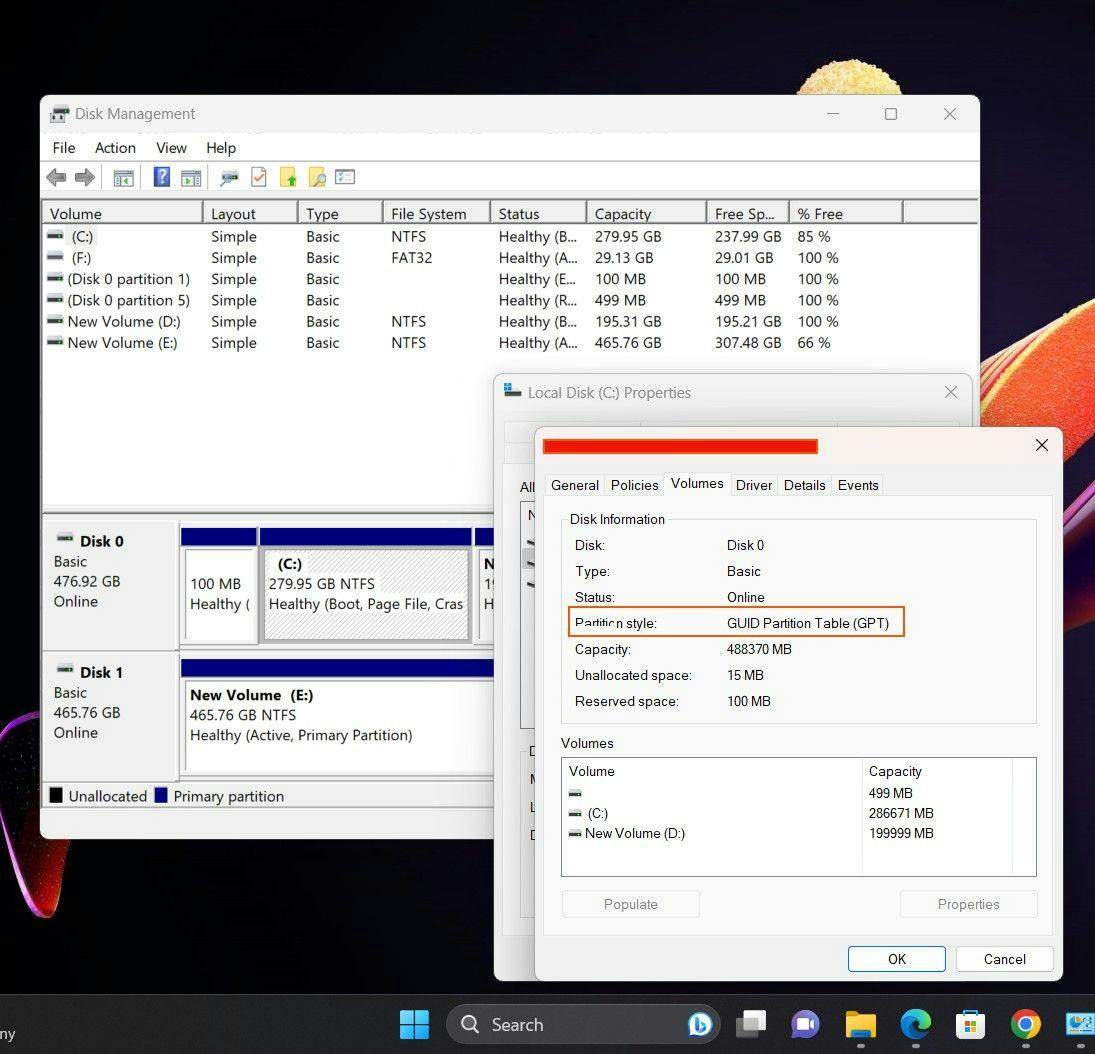
Task: Select the Disk 0 header panel icon
Action: click(66, 541)
